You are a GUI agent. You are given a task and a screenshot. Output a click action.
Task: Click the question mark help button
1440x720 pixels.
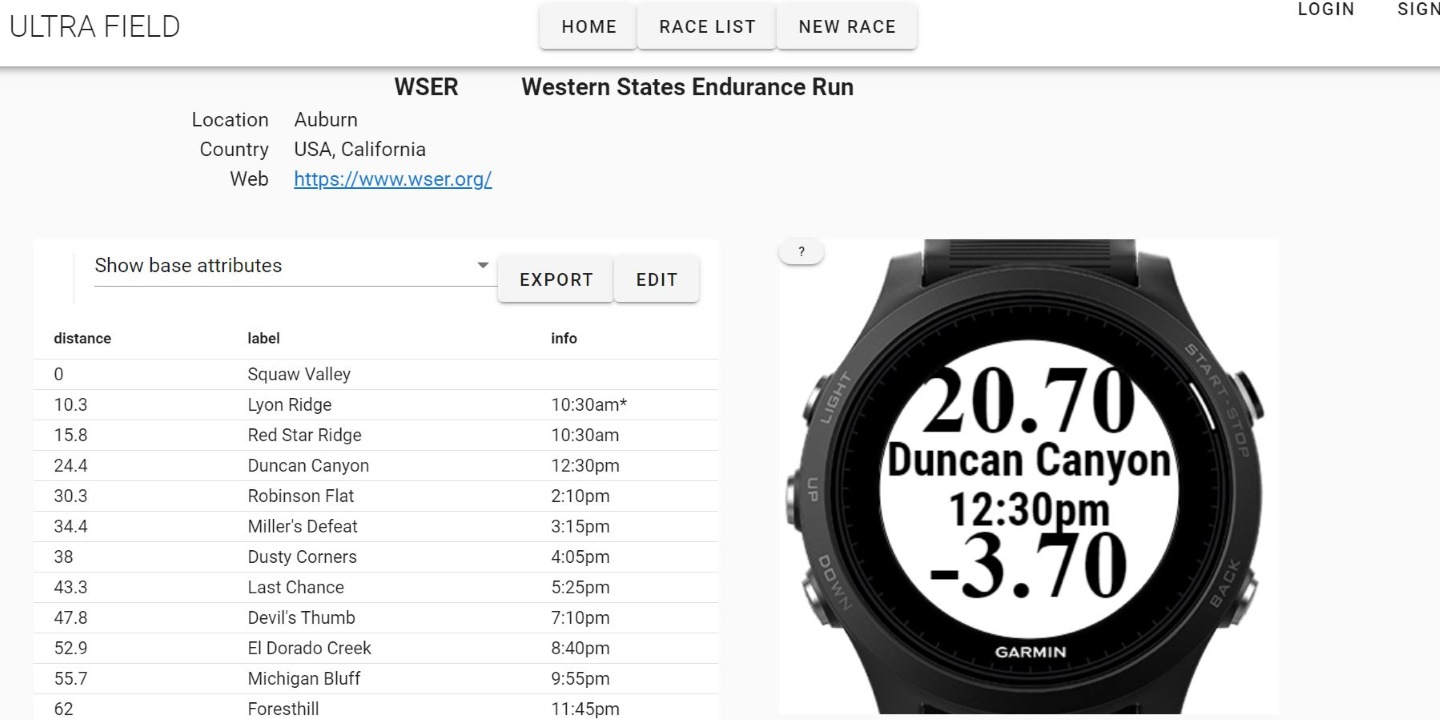click(801, 252)
